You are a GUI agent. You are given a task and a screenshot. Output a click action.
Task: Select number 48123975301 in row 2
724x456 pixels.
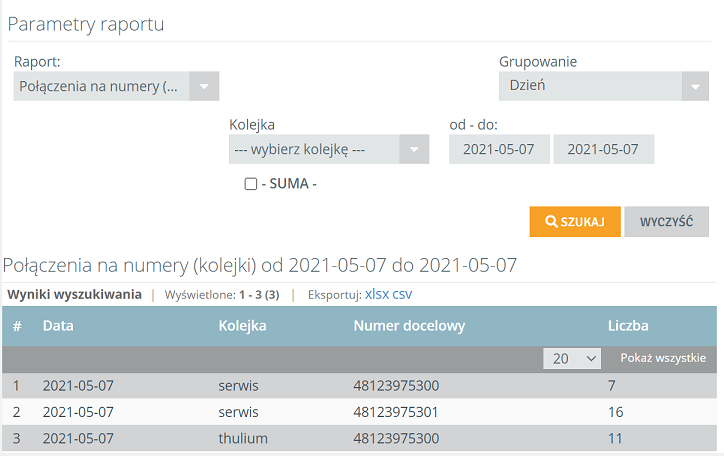point(396,412)
